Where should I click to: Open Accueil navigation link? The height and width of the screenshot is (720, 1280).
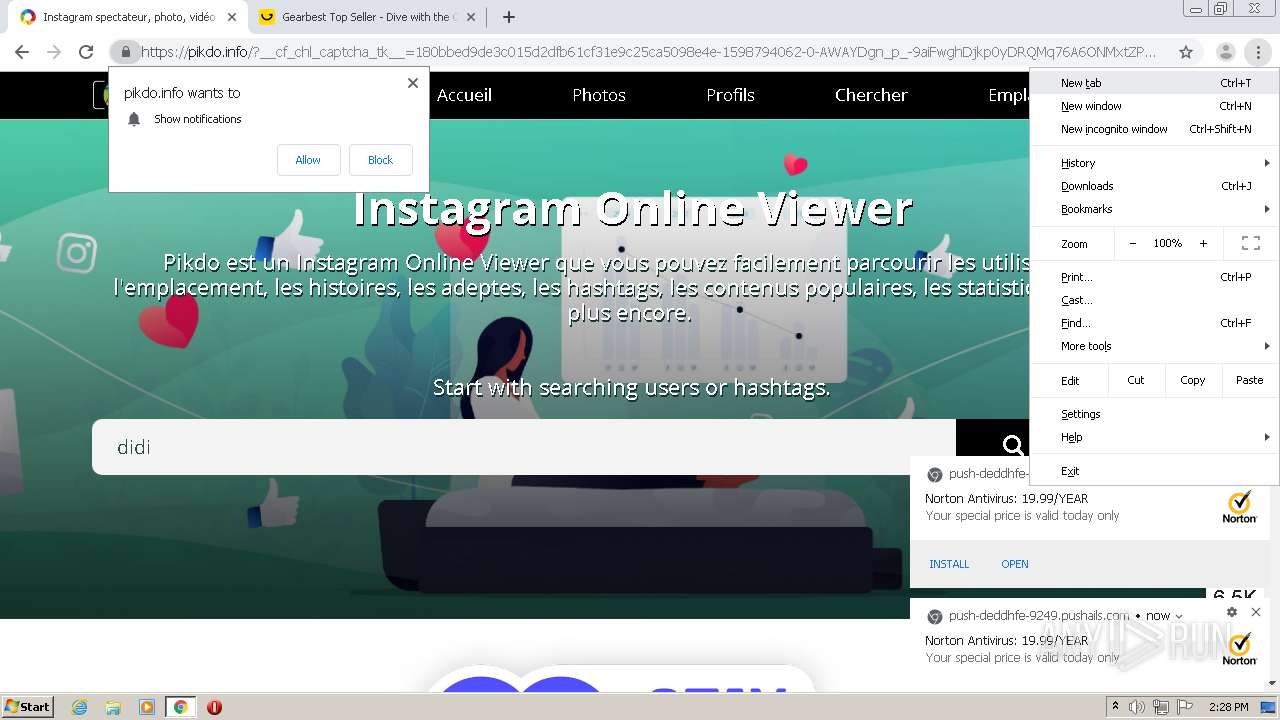(x=464, y=95)
